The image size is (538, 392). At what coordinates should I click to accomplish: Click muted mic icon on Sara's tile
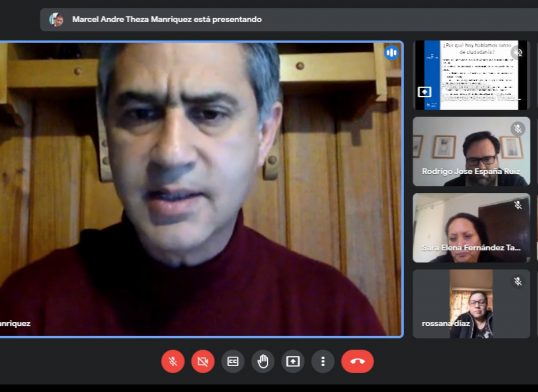(x=518, y=205)
